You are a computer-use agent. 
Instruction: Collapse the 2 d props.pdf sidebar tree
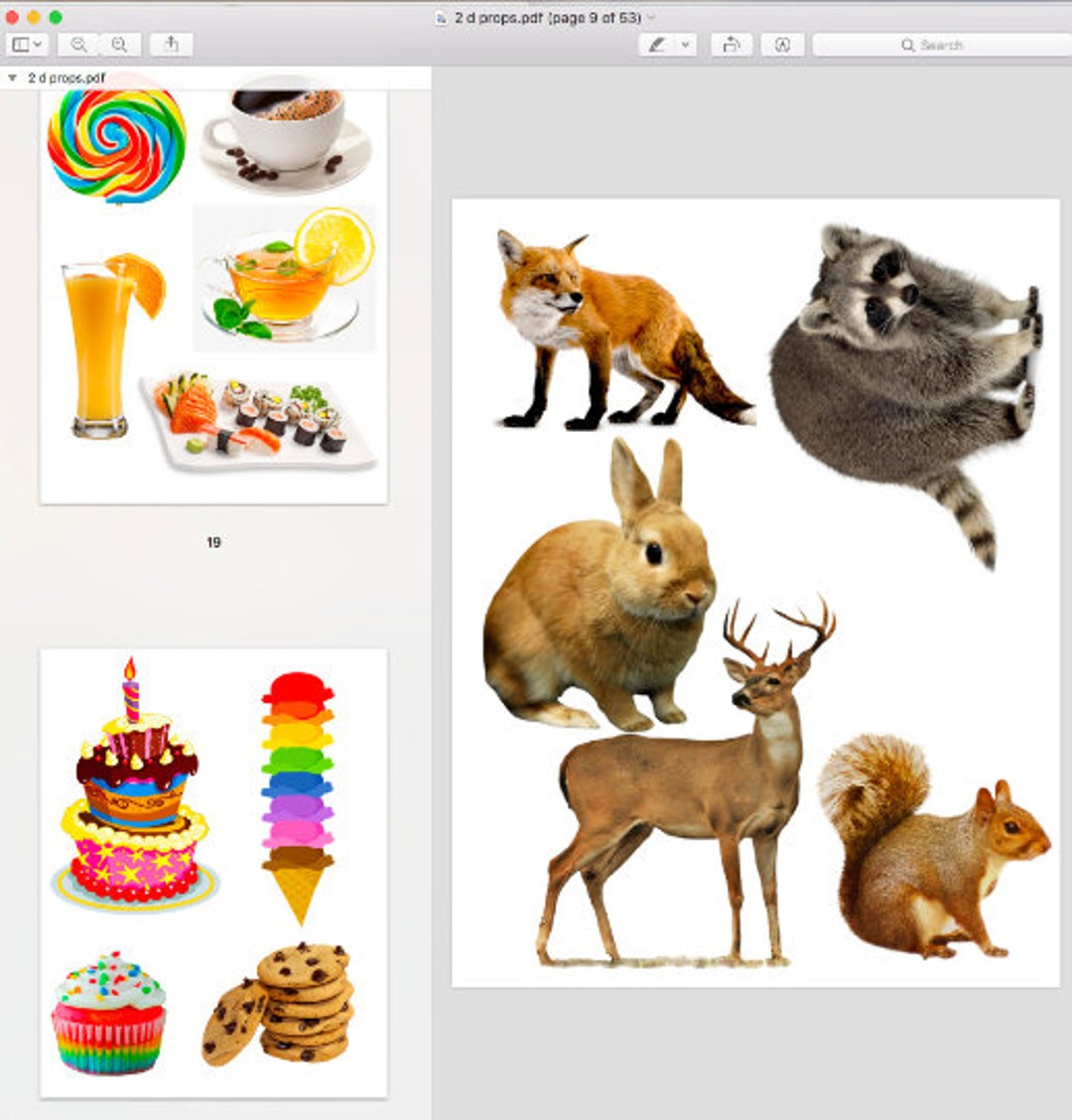point(11,75)
